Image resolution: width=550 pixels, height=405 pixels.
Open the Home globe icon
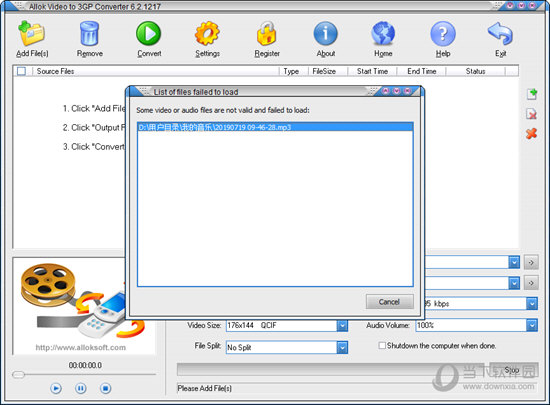pyautogui.click(x=383, y=33)
